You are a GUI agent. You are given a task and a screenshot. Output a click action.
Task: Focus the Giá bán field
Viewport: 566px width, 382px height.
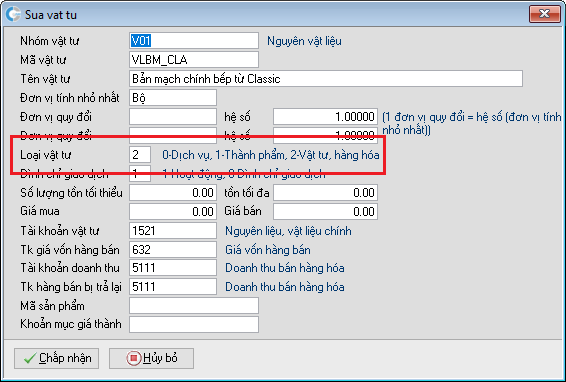326,211
